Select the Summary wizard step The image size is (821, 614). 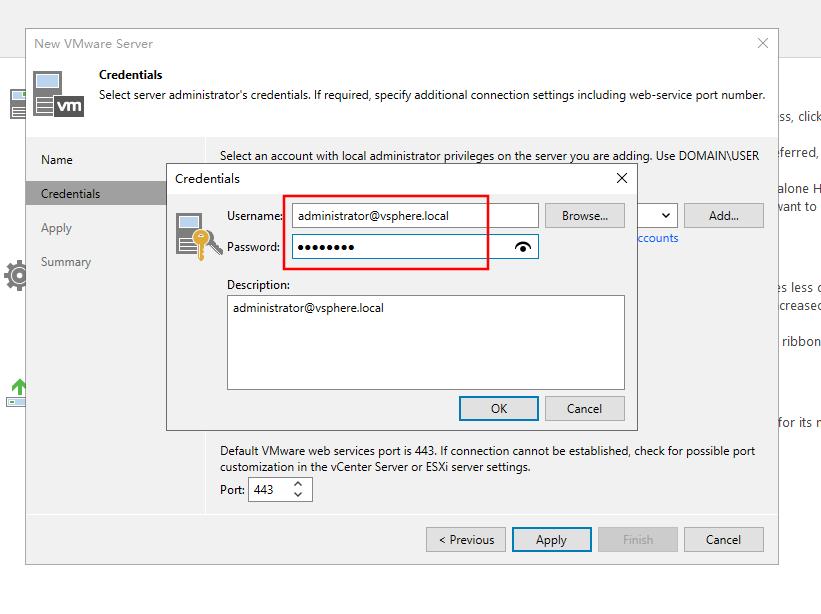tap(66, 262)
